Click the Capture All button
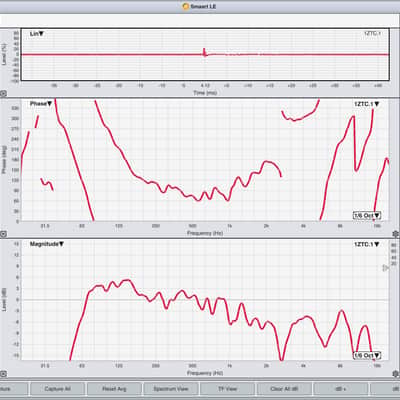The height and width of the screenshot is (400, 400). [x=57, y=389]
